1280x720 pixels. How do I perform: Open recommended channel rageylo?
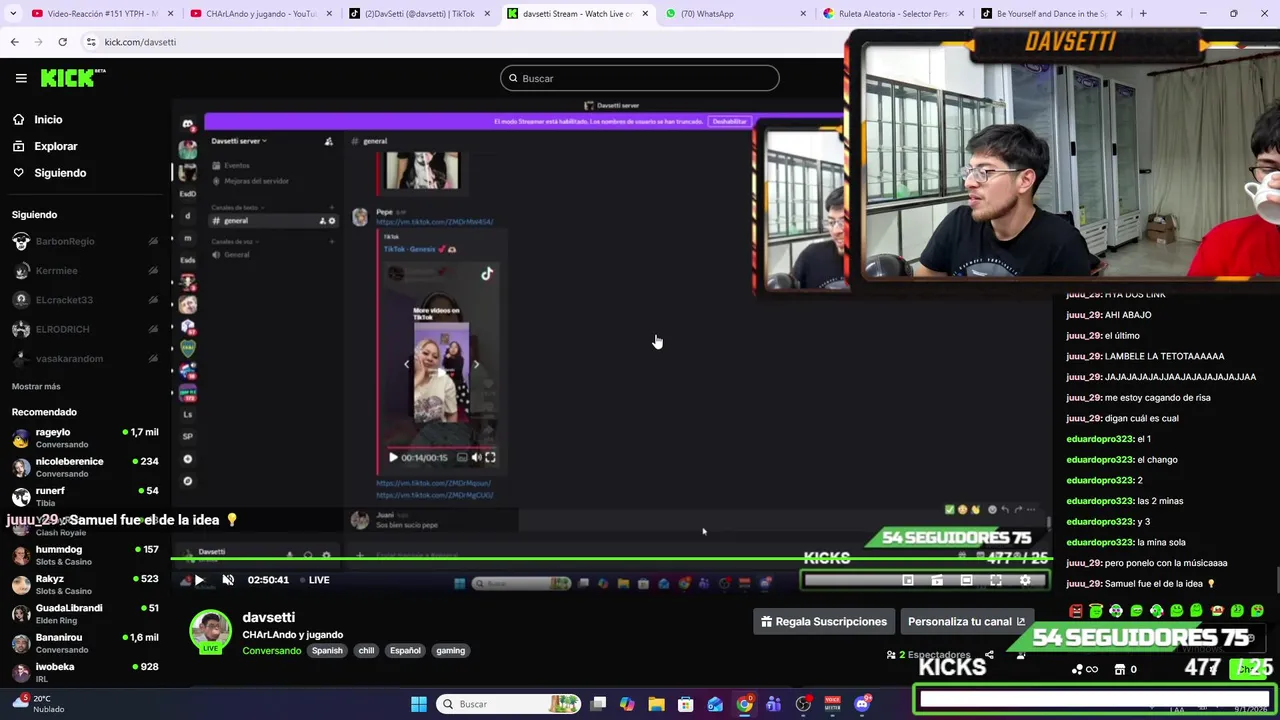[85, 438]
